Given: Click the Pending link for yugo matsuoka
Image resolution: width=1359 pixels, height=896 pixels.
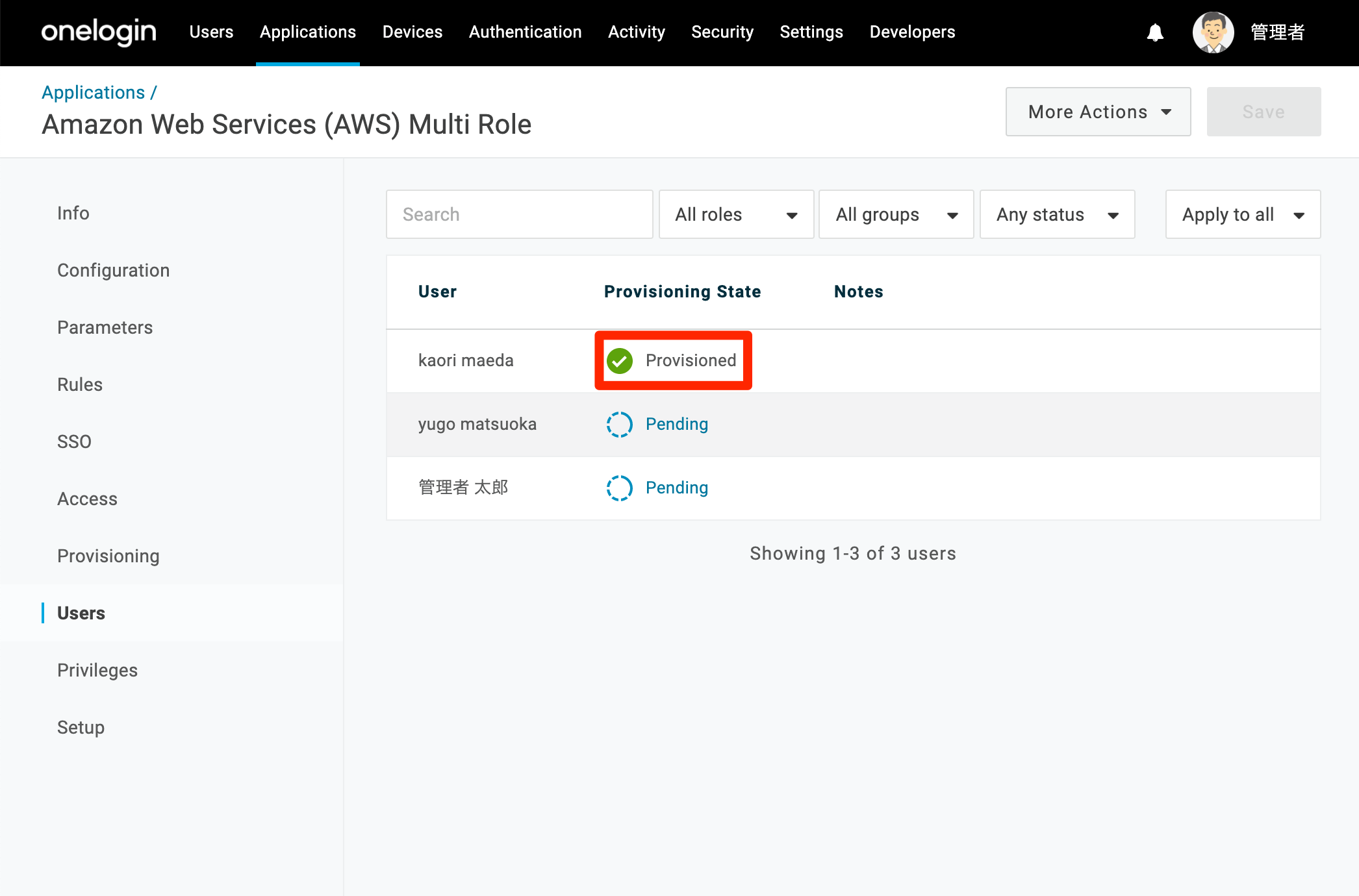Looking at the screenshot, I should coord(677,424).
